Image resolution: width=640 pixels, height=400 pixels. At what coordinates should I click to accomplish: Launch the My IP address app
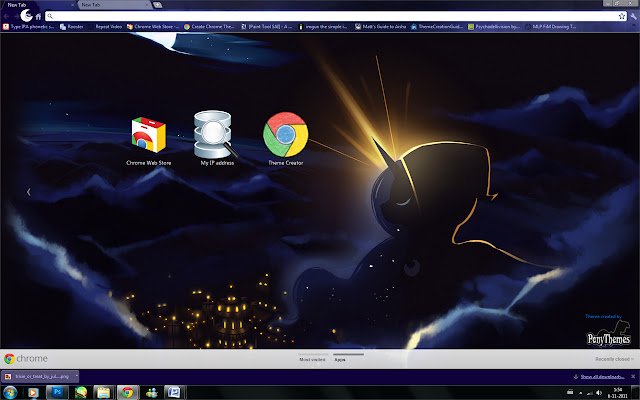click(217, 138)
